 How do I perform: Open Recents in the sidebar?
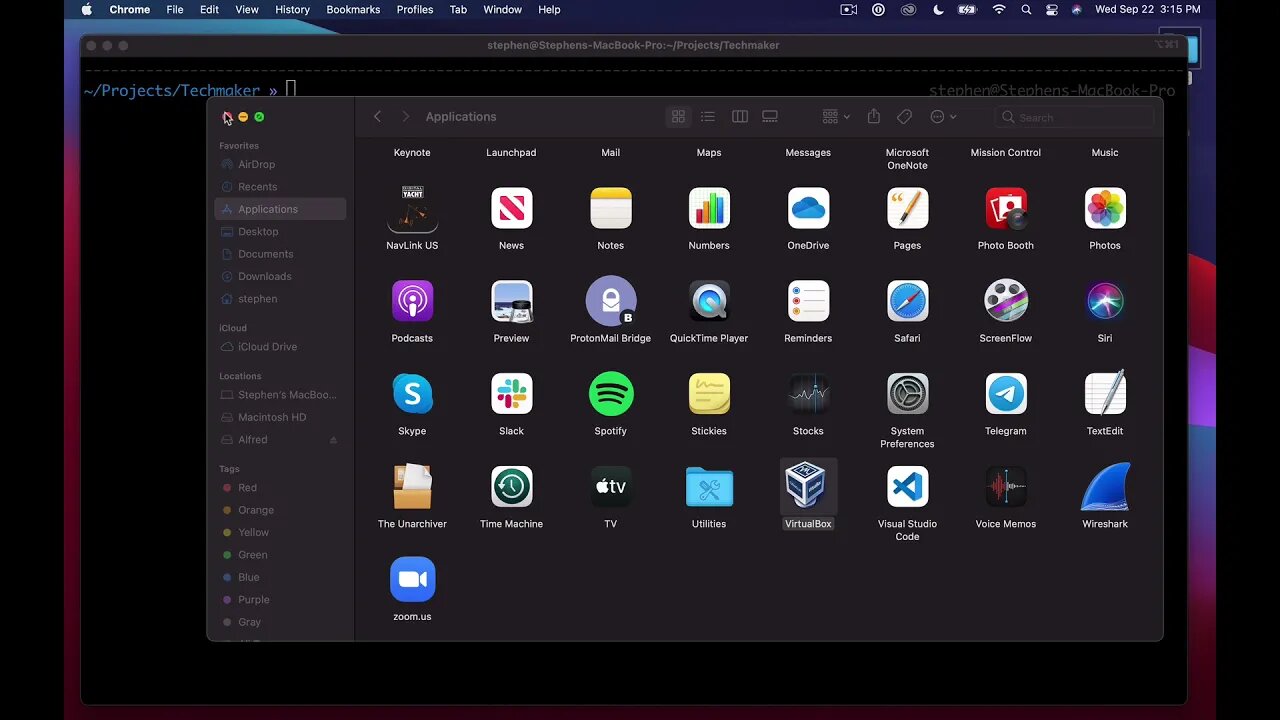[x=280, y=187]
